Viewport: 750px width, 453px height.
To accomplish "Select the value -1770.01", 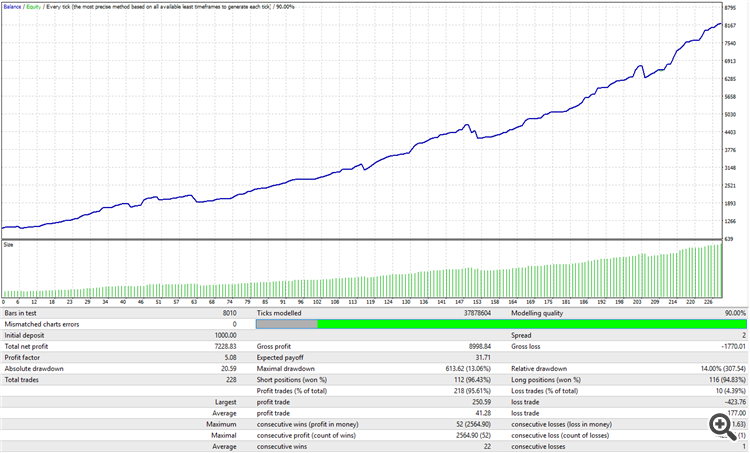I will [733, 346].
